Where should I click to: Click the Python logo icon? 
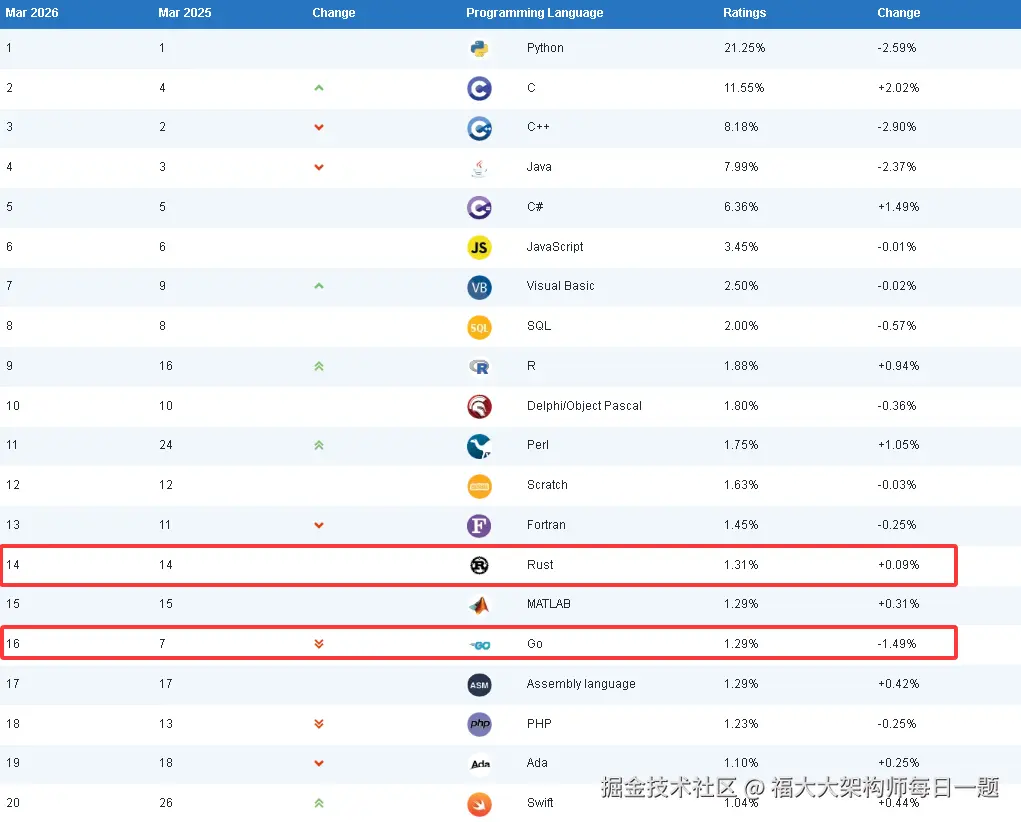pos(479,49)
